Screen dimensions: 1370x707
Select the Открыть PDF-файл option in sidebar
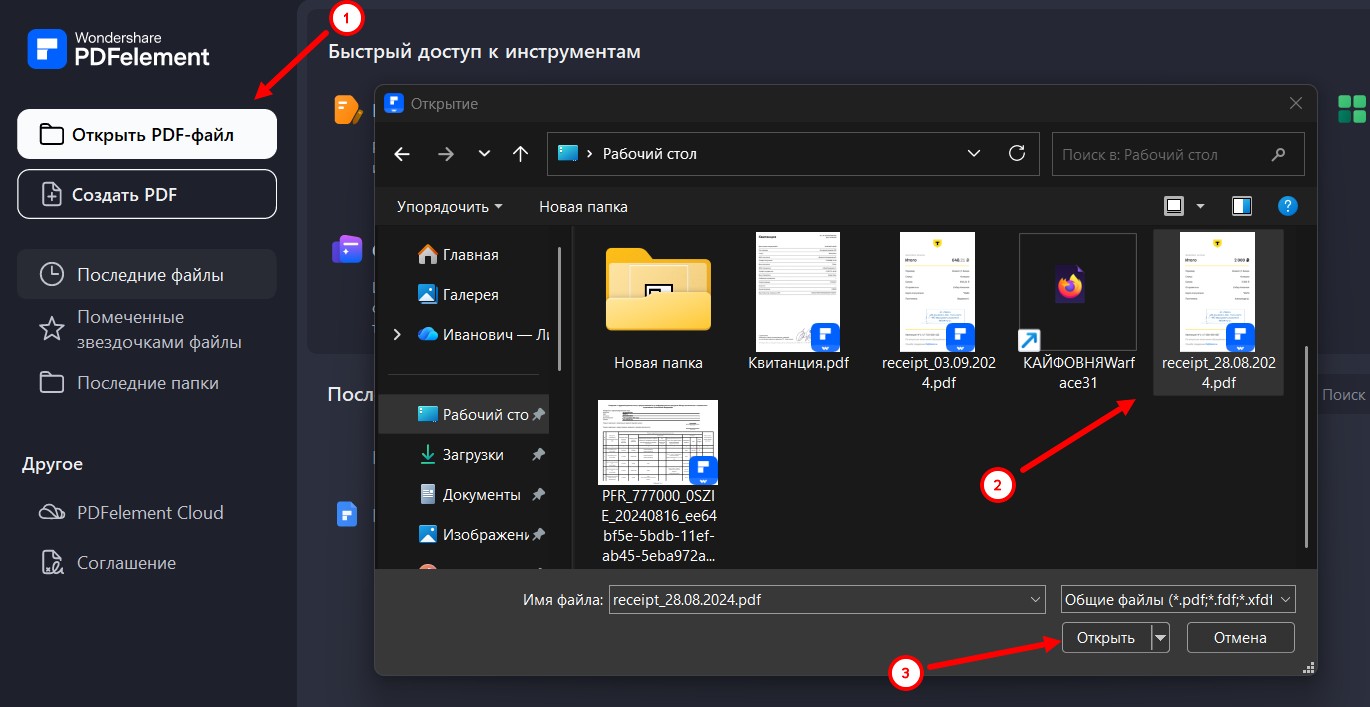click(x=146, y=133)
